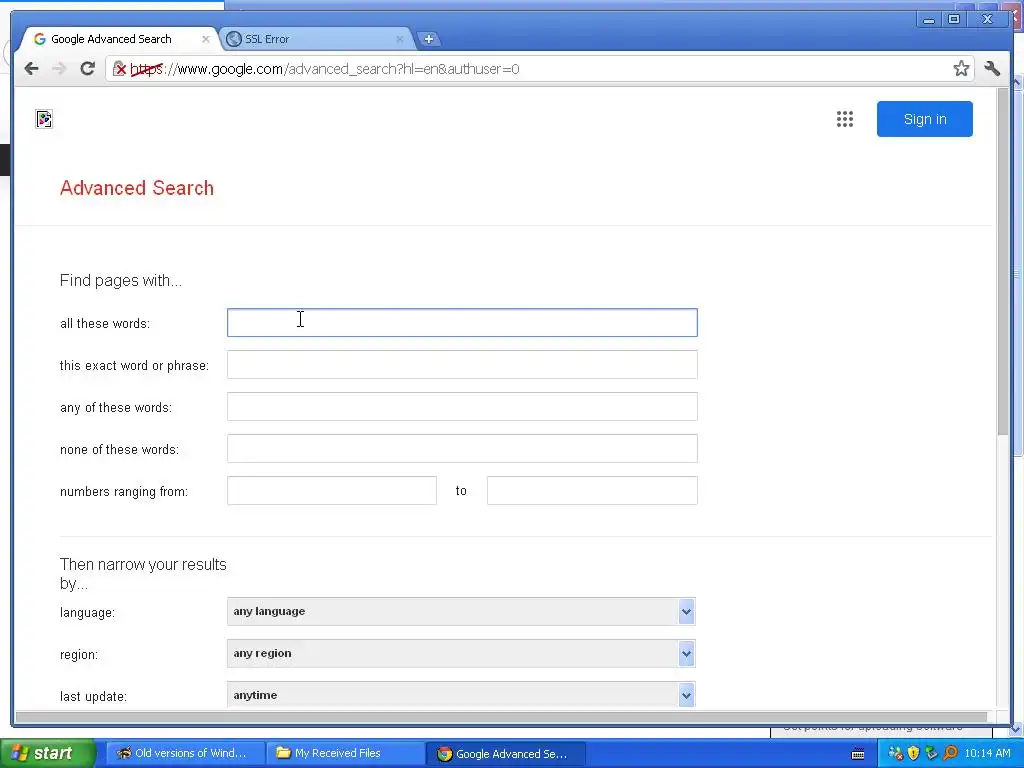The width and height of the screenshot is (1024, 768).
Task: Select Google Advanced Search taskbar item
Action: tap(505, 754)
